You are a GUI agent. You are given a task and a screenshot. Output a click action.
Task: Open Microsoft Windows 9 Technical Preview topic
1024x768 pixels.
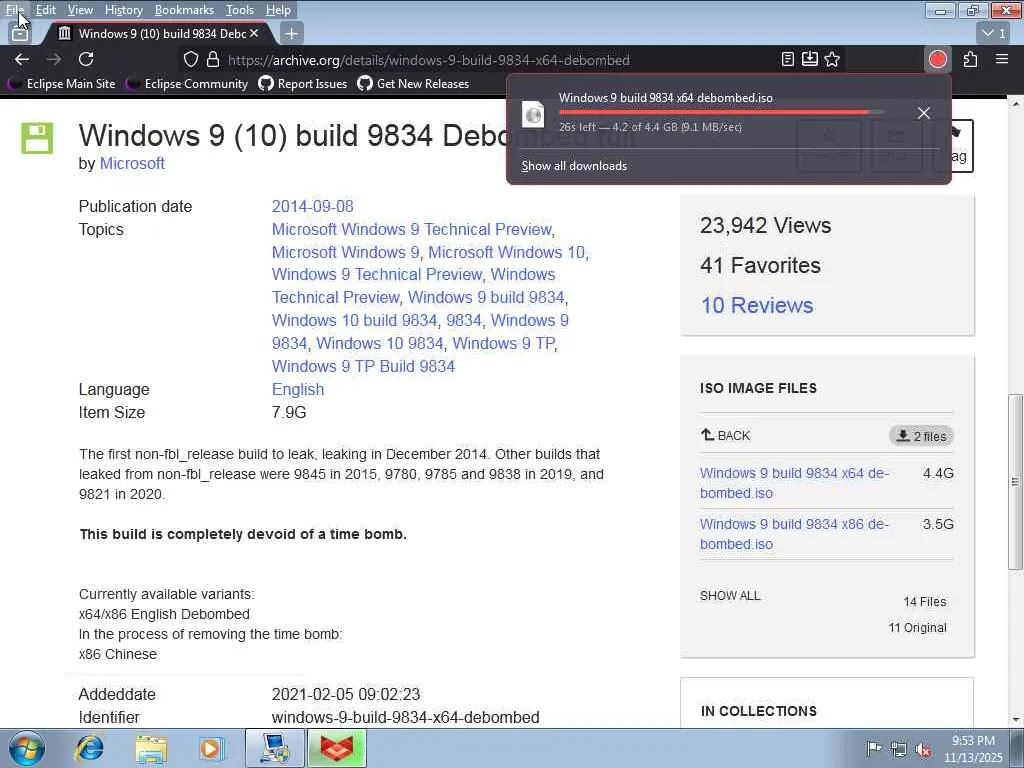(411, 229)
